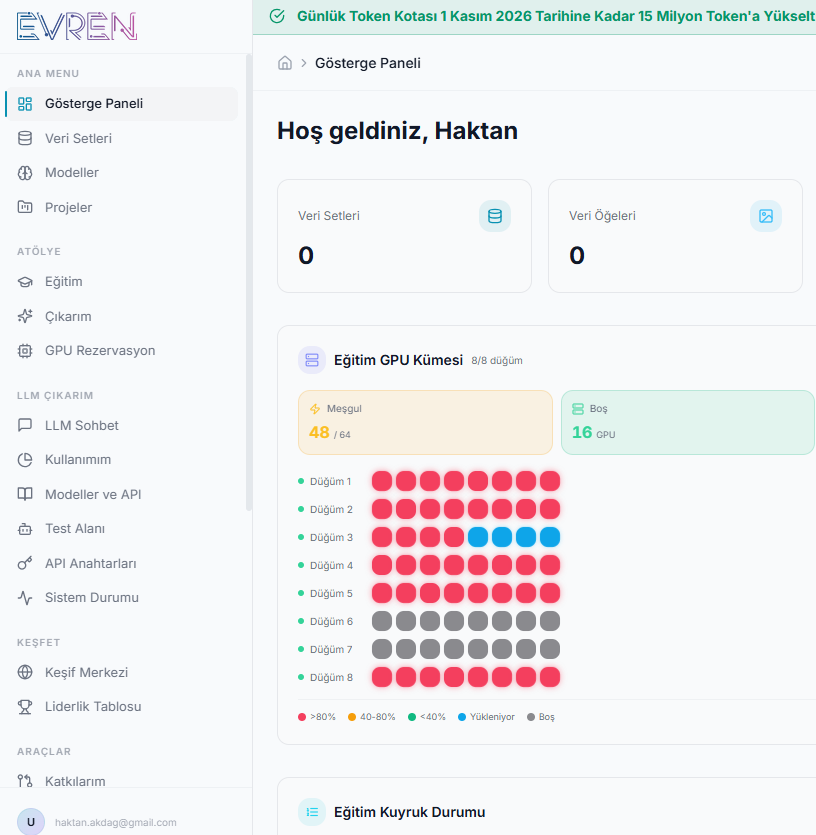Click the lightning icon in Meşgul card
The width and height of the screenshot is (816, 835).
pos(315,408)
